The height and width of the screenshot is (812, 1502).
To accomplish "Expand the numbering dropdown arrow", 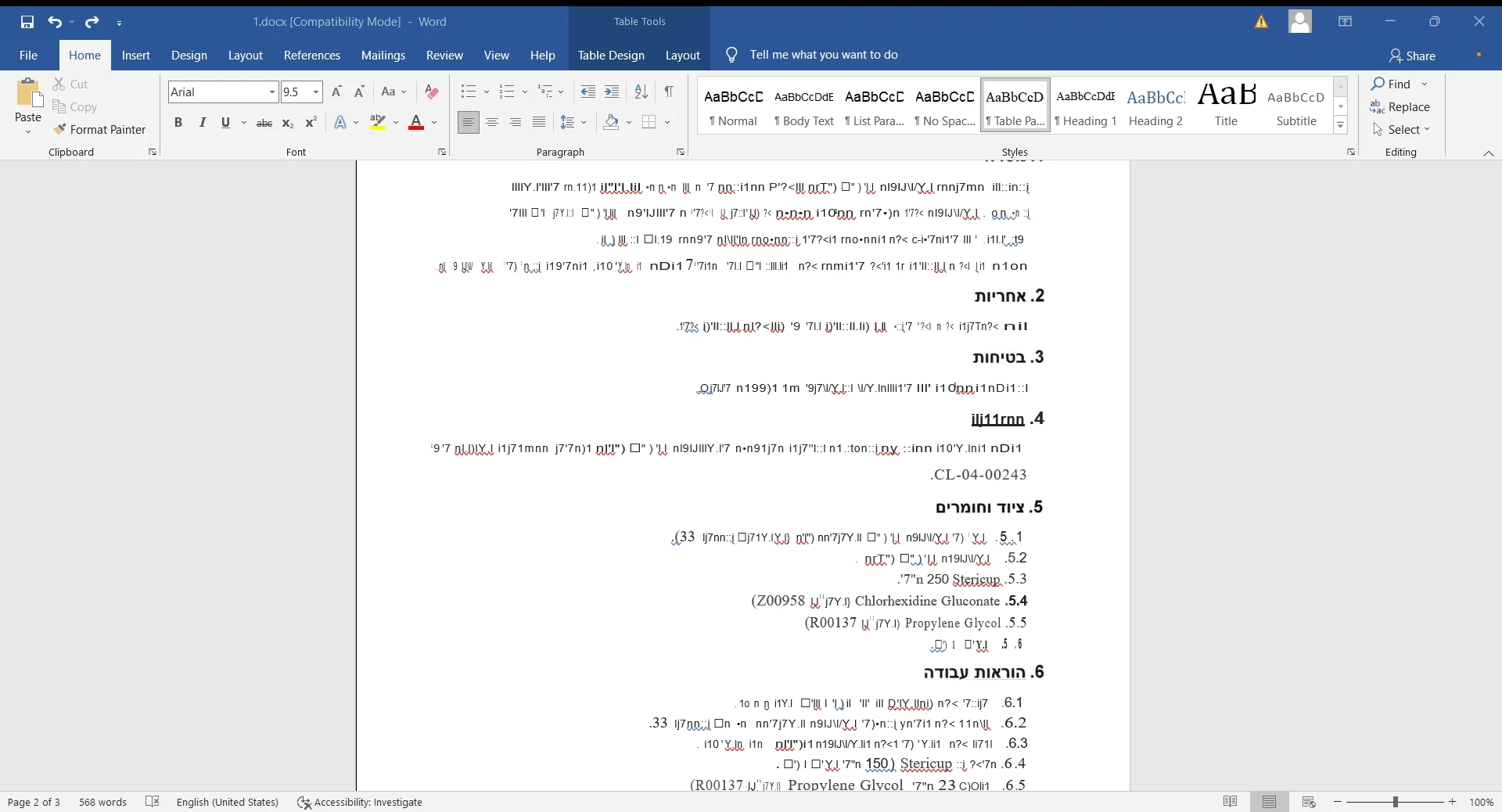I will click(525, 92).
